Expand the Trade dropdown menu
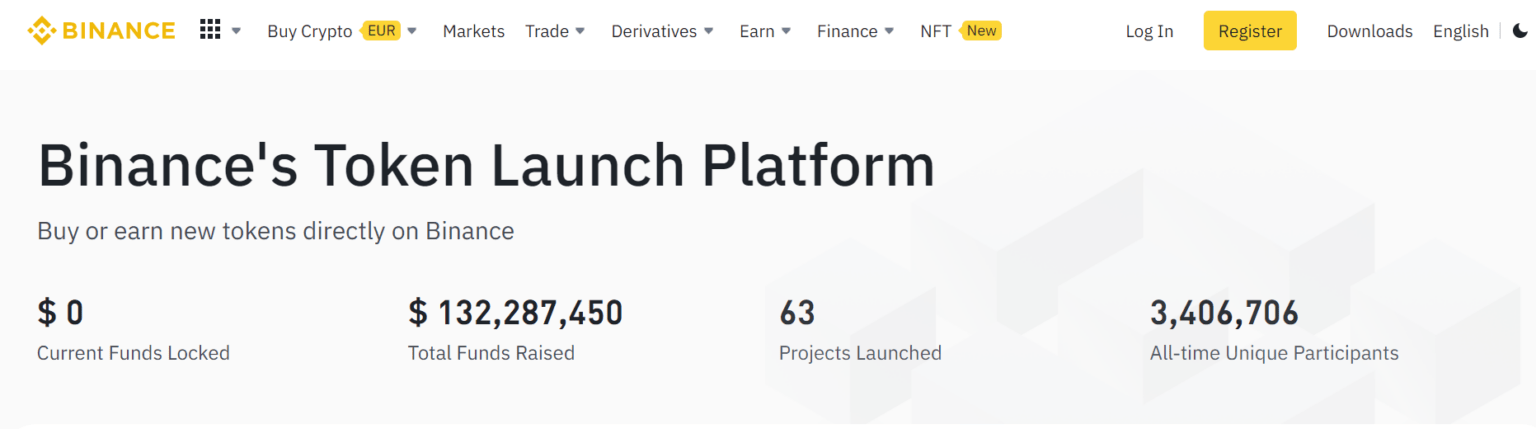Viewport: 1536px width, 429px height. pyautogui.click(x=555, y=31)
